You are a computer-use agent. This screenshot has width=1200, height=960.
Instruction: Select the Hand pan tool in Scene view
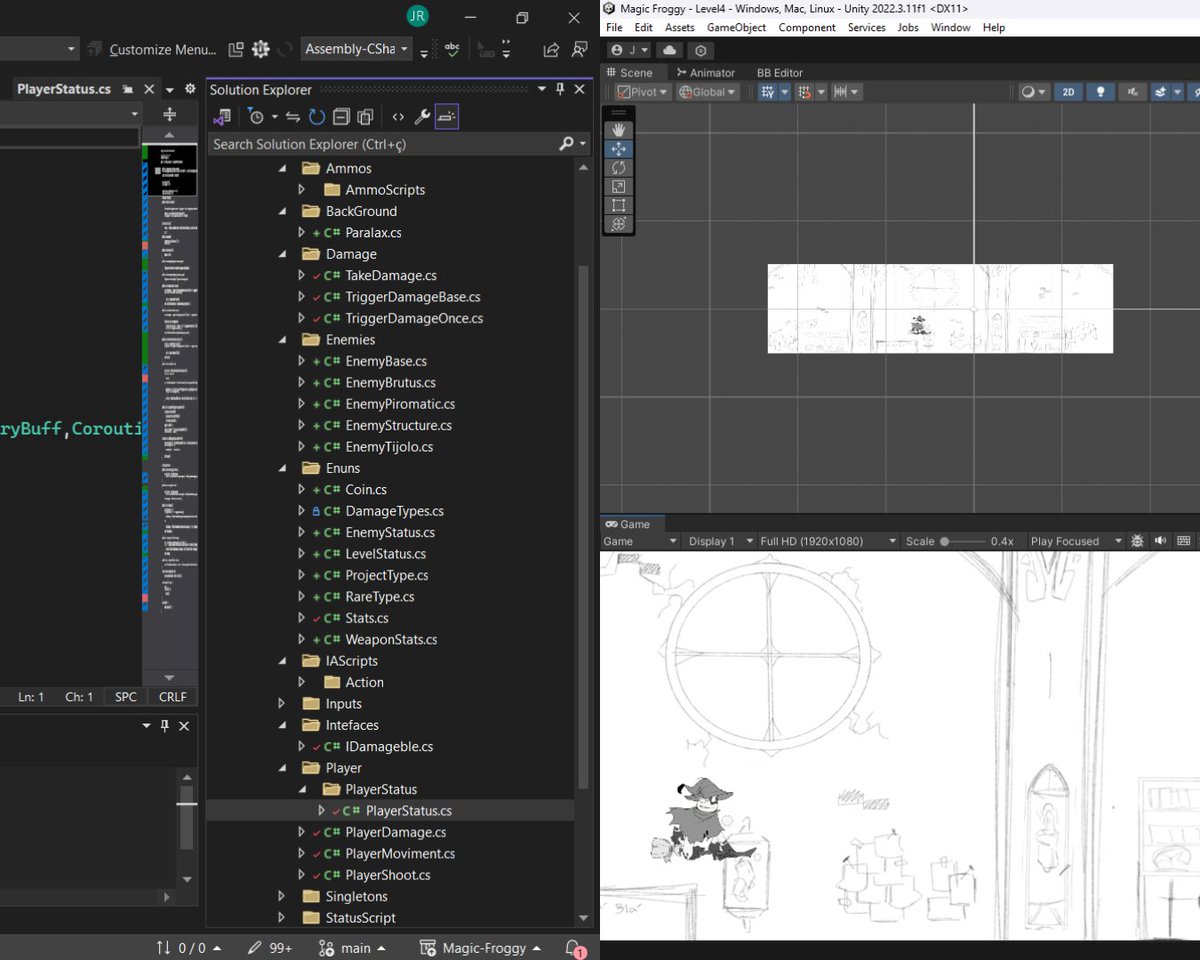point(618,128)
